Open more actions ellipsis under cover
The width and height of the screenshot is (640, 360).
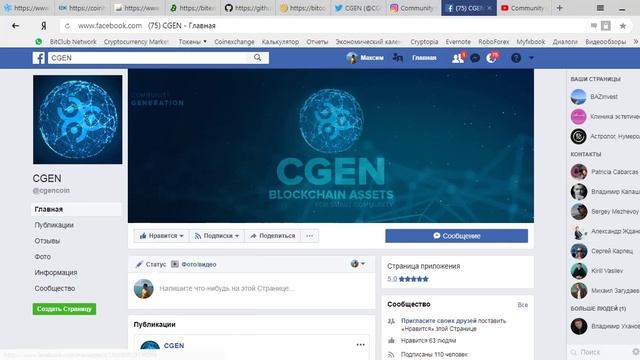click(310, 236)
